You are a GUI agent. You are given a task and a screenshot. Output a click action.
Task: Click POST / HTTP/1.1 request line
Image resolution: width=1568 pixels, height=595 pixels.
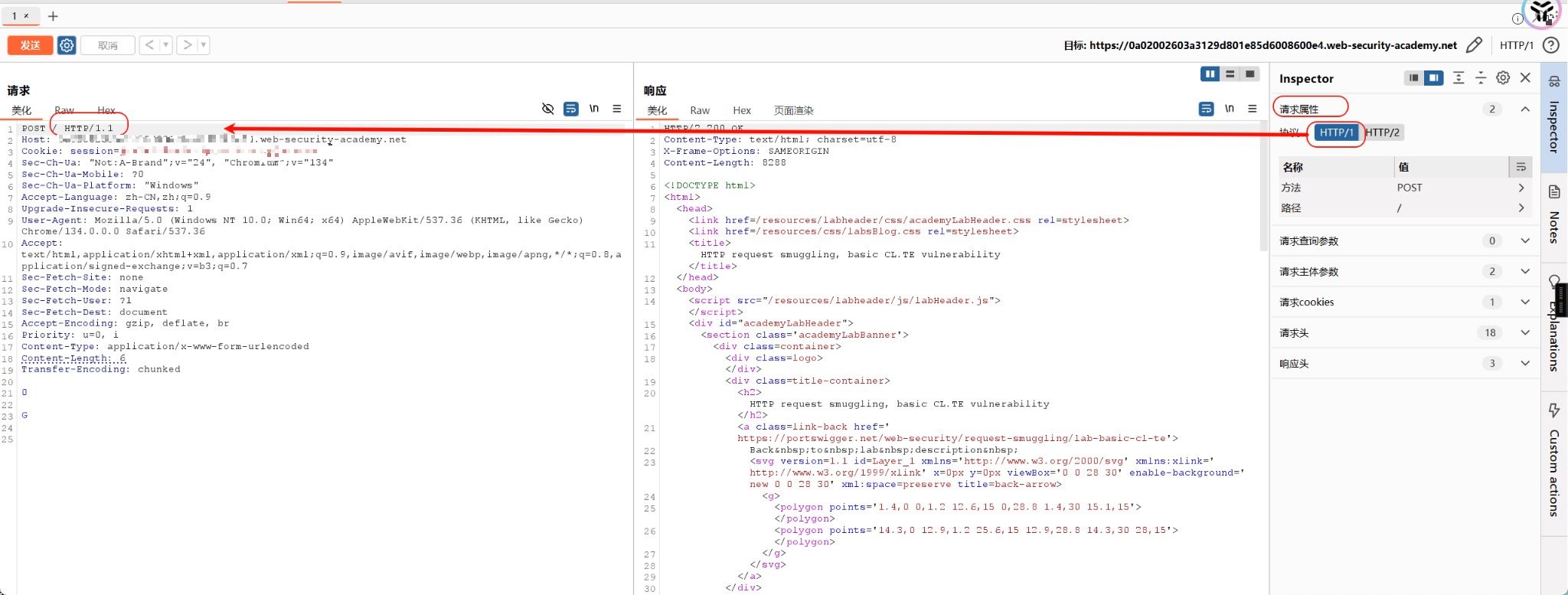pos(67,128)
